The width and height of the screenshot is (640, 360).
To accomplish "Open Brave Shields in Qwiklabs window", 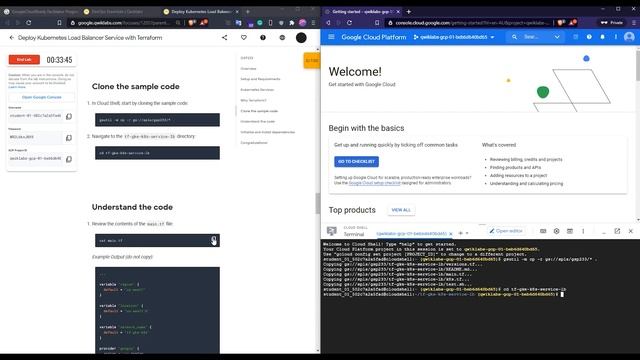I will coord(192,23).
